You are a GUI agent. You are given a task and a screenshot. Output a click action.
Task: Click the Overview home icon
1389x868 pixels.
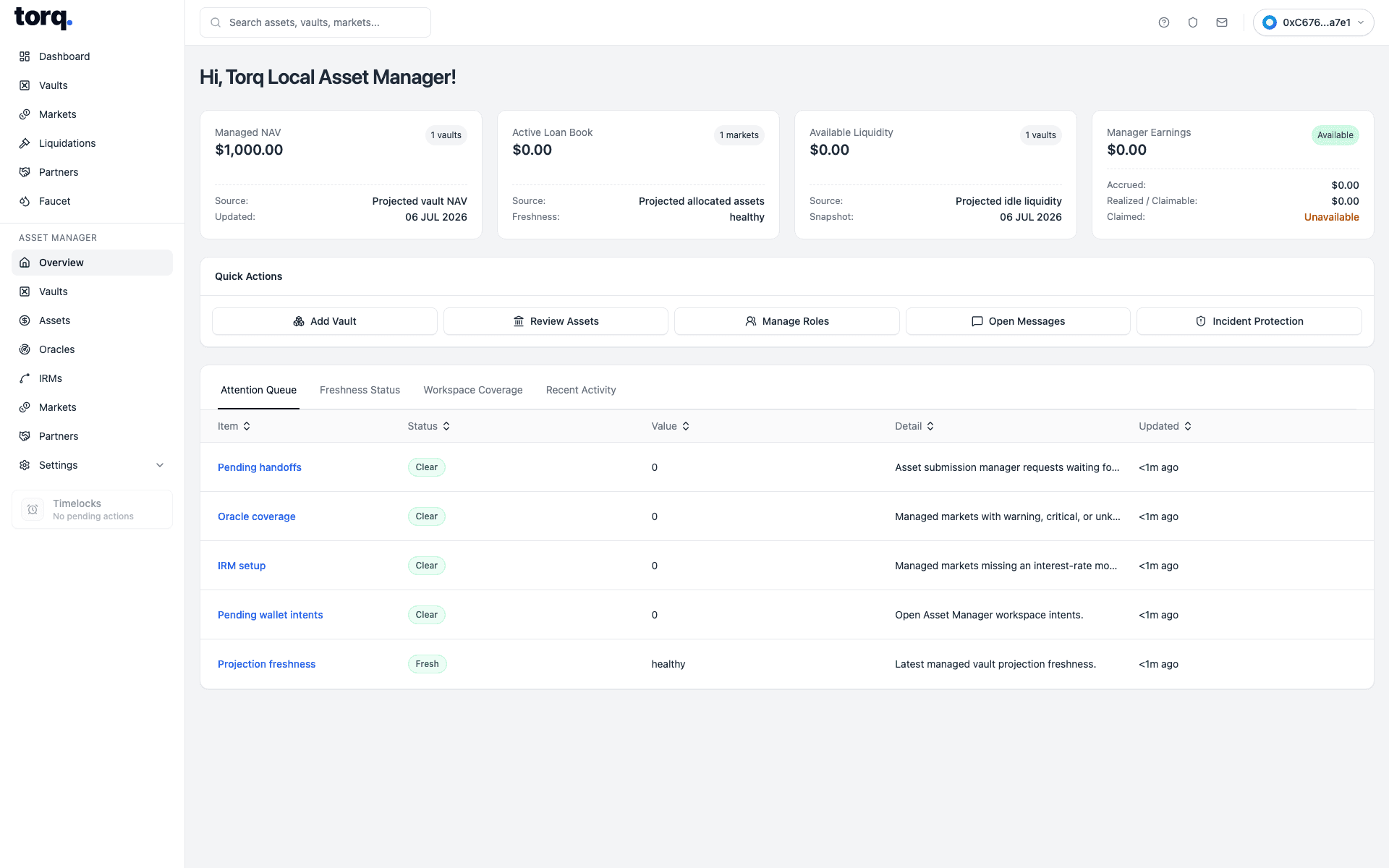[x=25, y=263]
